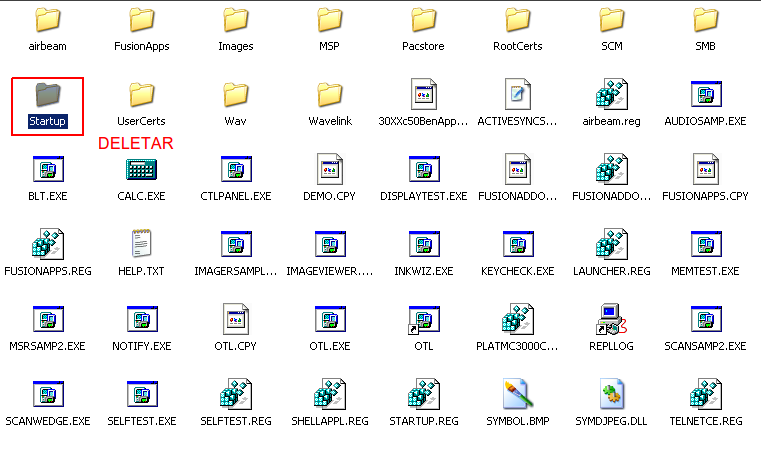
Task: Open the airbeam folder
Action: click(48, 20)
